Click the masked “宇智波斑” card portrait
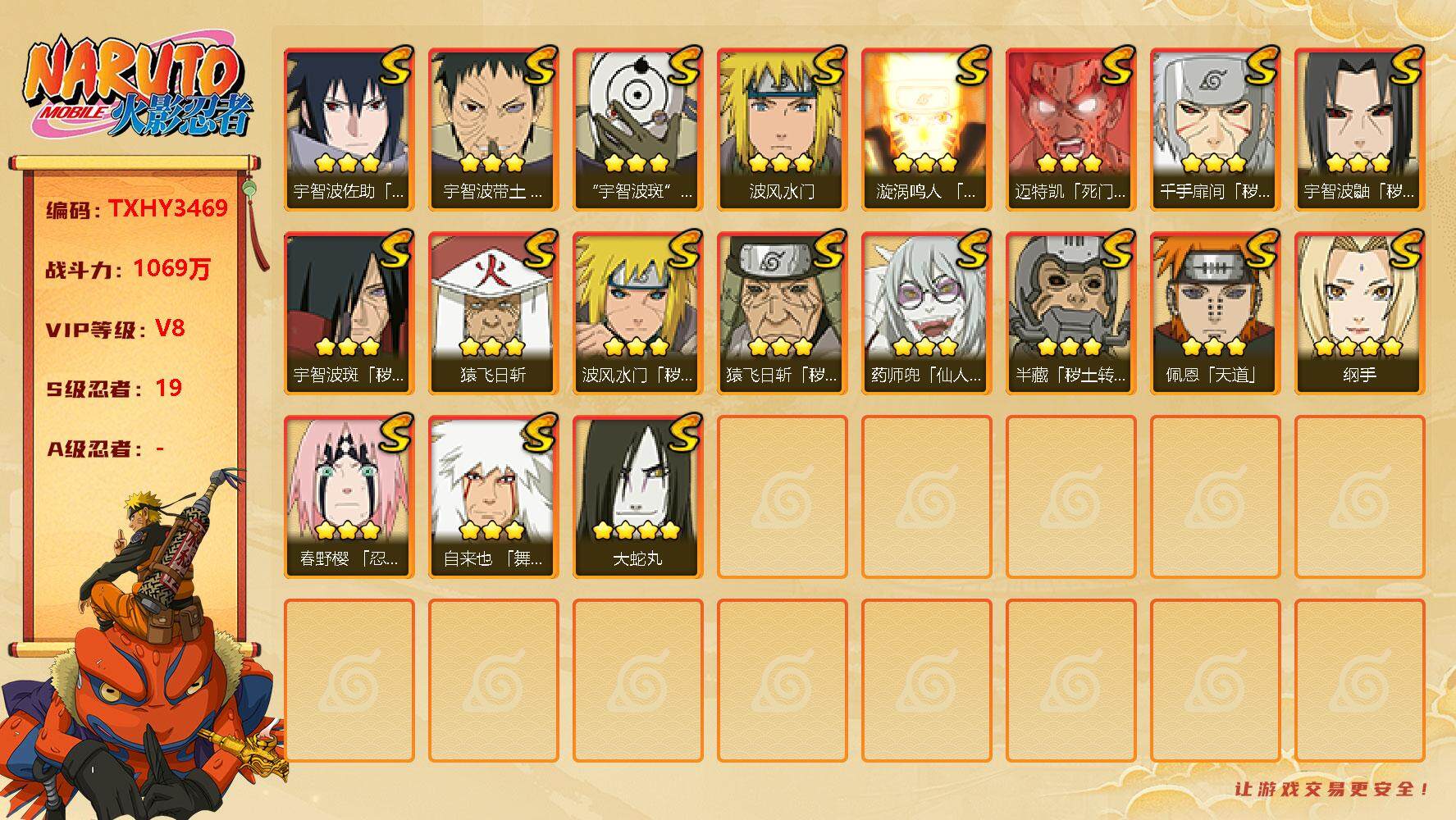Screen dimensions: 1456x820 (637, 130)
